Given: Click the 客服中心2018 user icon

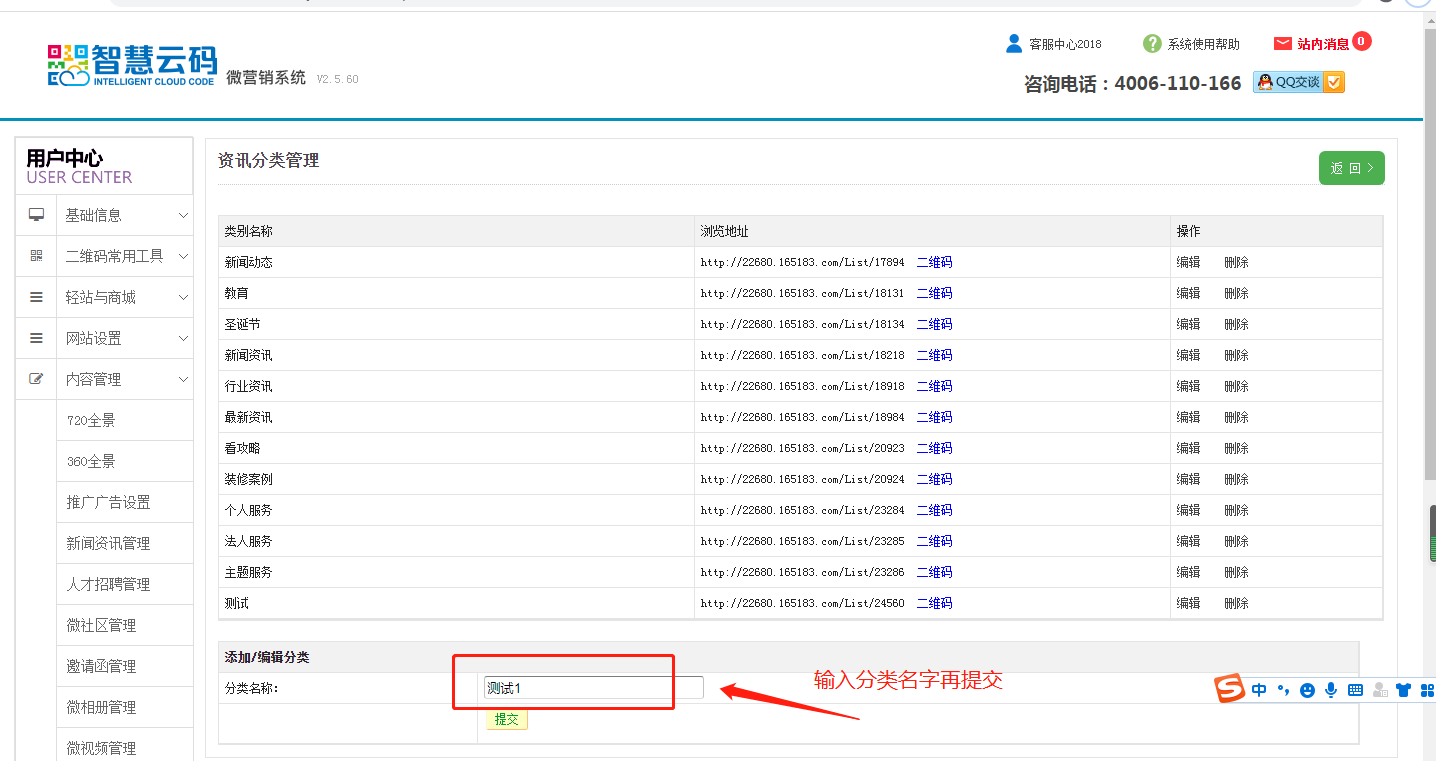Looking at the screenshot, I should (x=1014, y=44).
